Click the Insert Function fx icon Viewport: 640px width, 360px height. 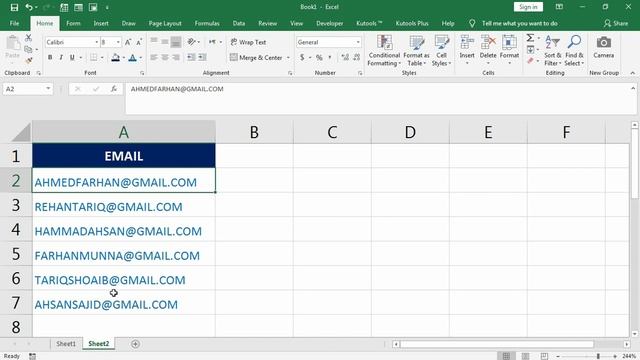[113, 89]
